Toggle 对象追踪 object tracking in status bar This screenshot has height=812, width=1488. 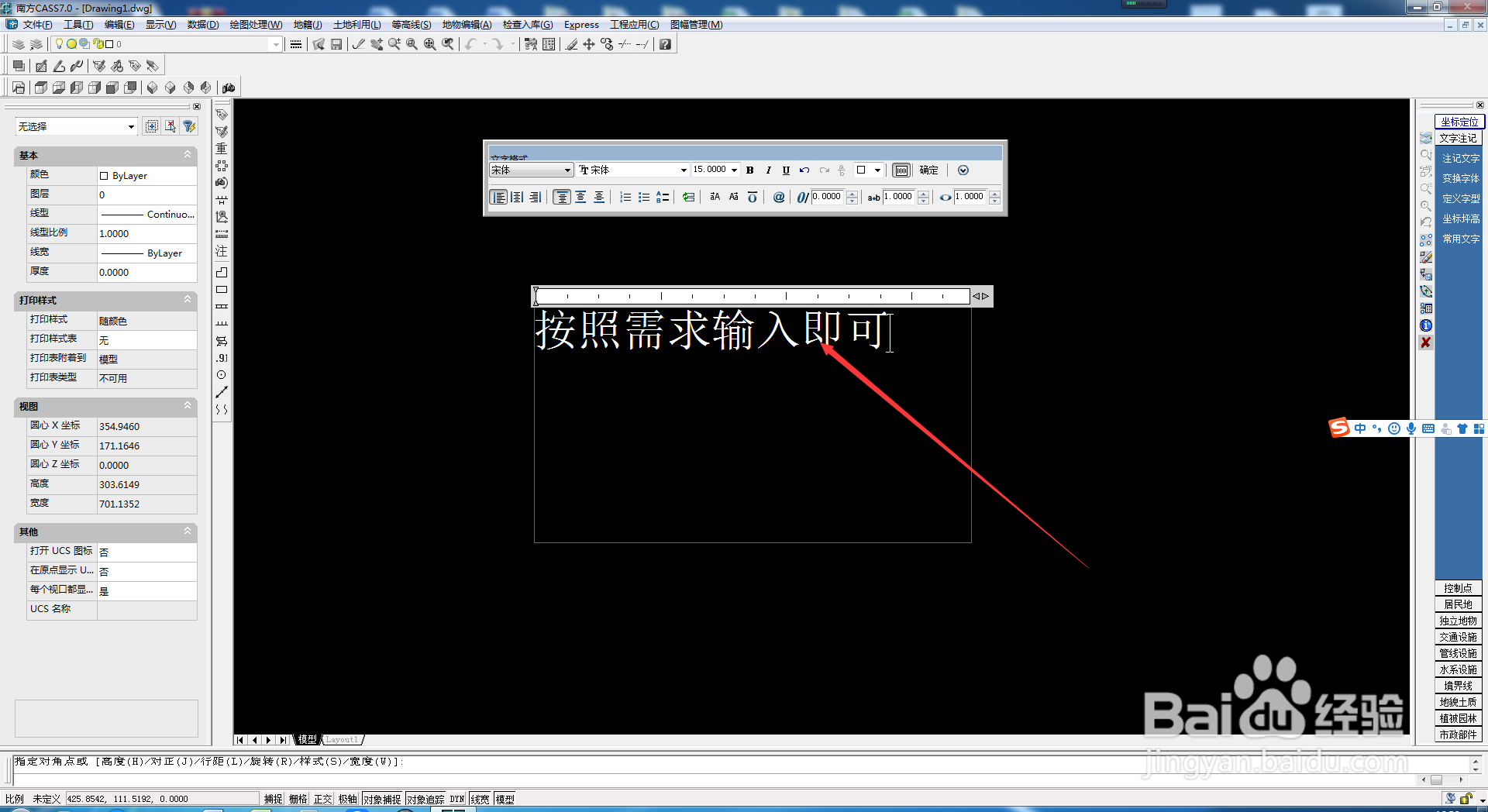(425, 799)
